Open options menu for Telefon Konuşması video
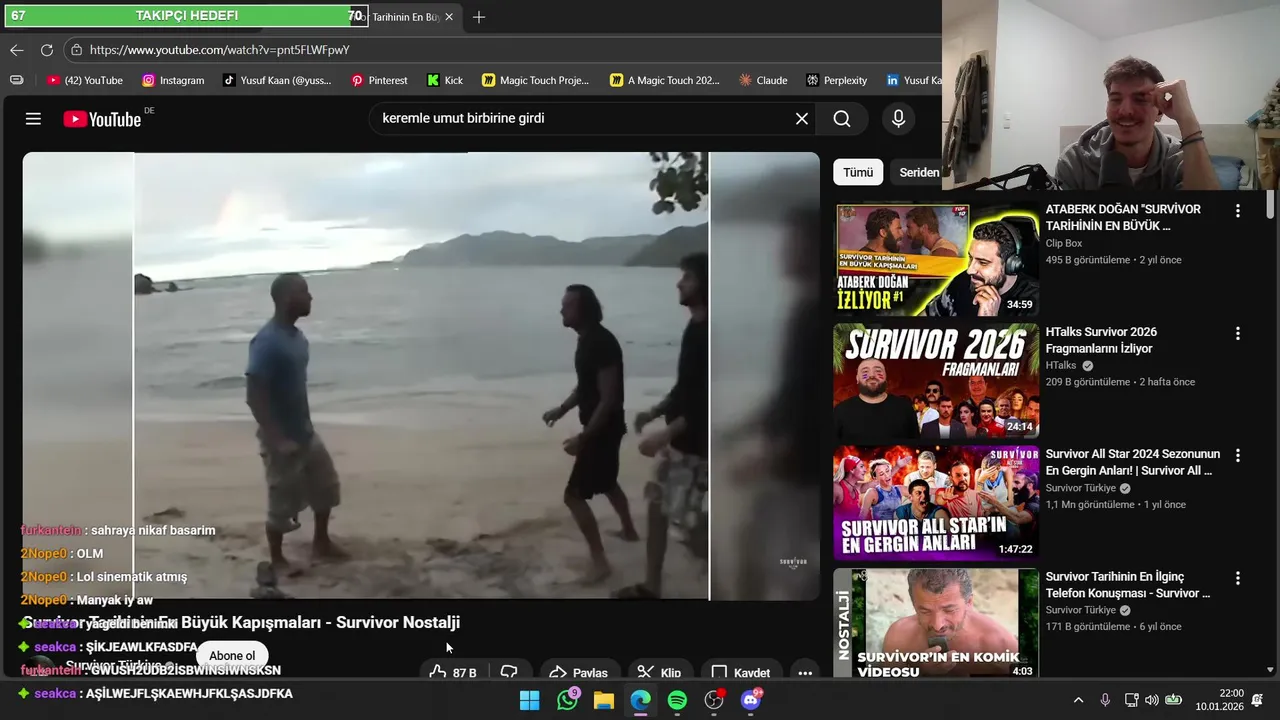The image size is (1280, 720). click(x=1238, y=578)
